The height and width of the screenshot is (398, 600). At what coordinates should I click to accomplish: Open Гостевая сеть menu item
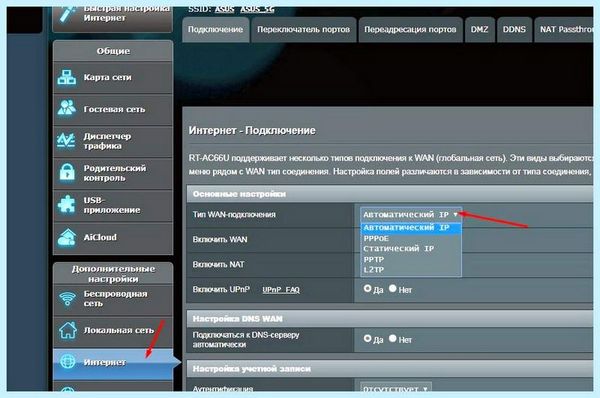(x=113, y=109)
